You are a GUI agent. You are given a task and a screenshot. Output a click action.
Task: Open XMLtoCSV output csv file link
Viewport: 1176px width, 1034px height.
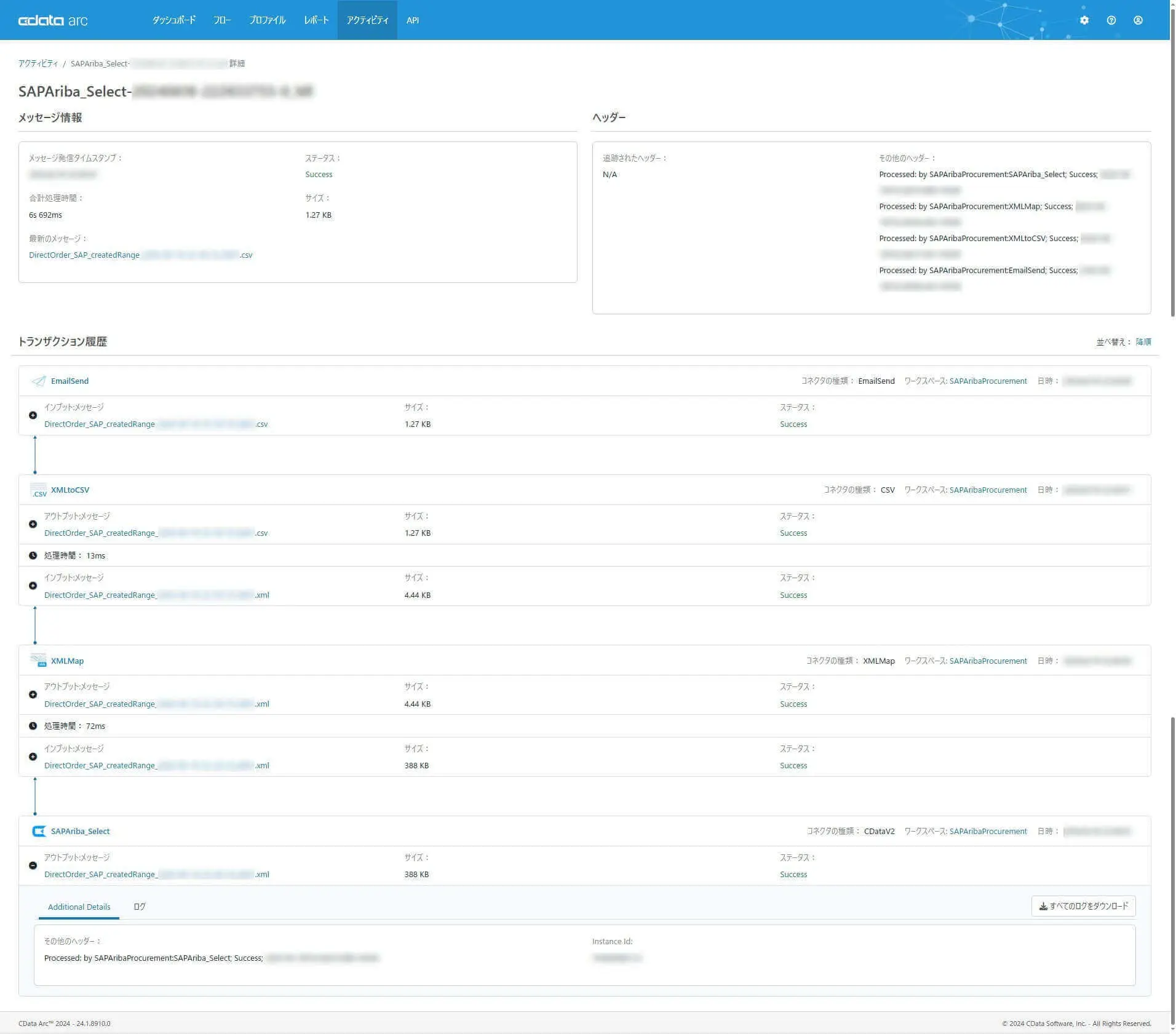pos(156,533)
